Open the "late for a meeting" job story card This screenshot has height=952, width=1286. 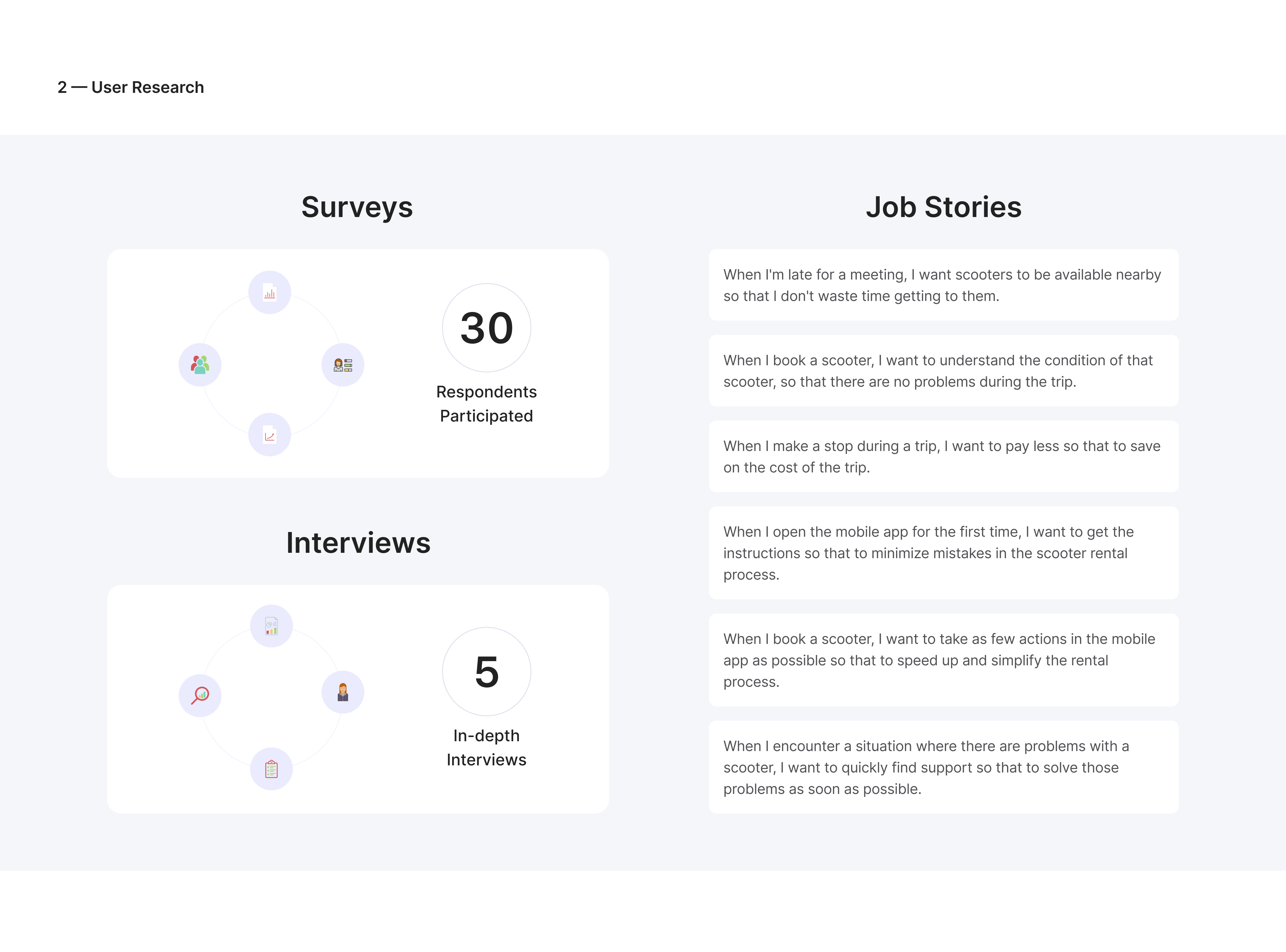point(943,285)
